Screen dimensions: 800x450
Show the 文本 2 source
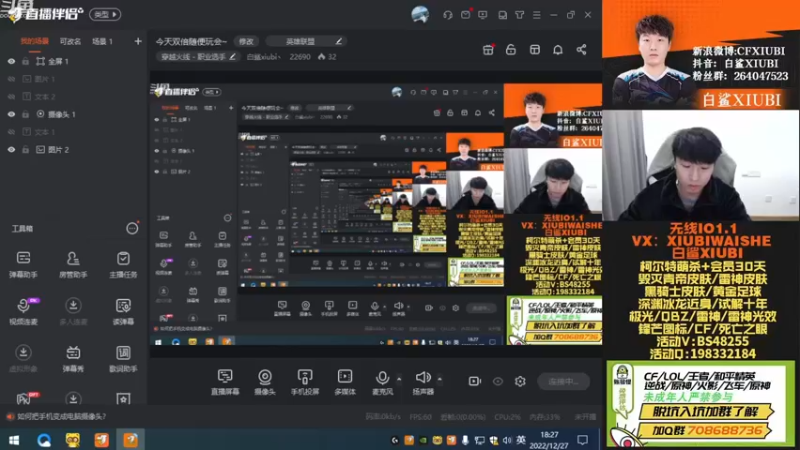click(11, 96)
